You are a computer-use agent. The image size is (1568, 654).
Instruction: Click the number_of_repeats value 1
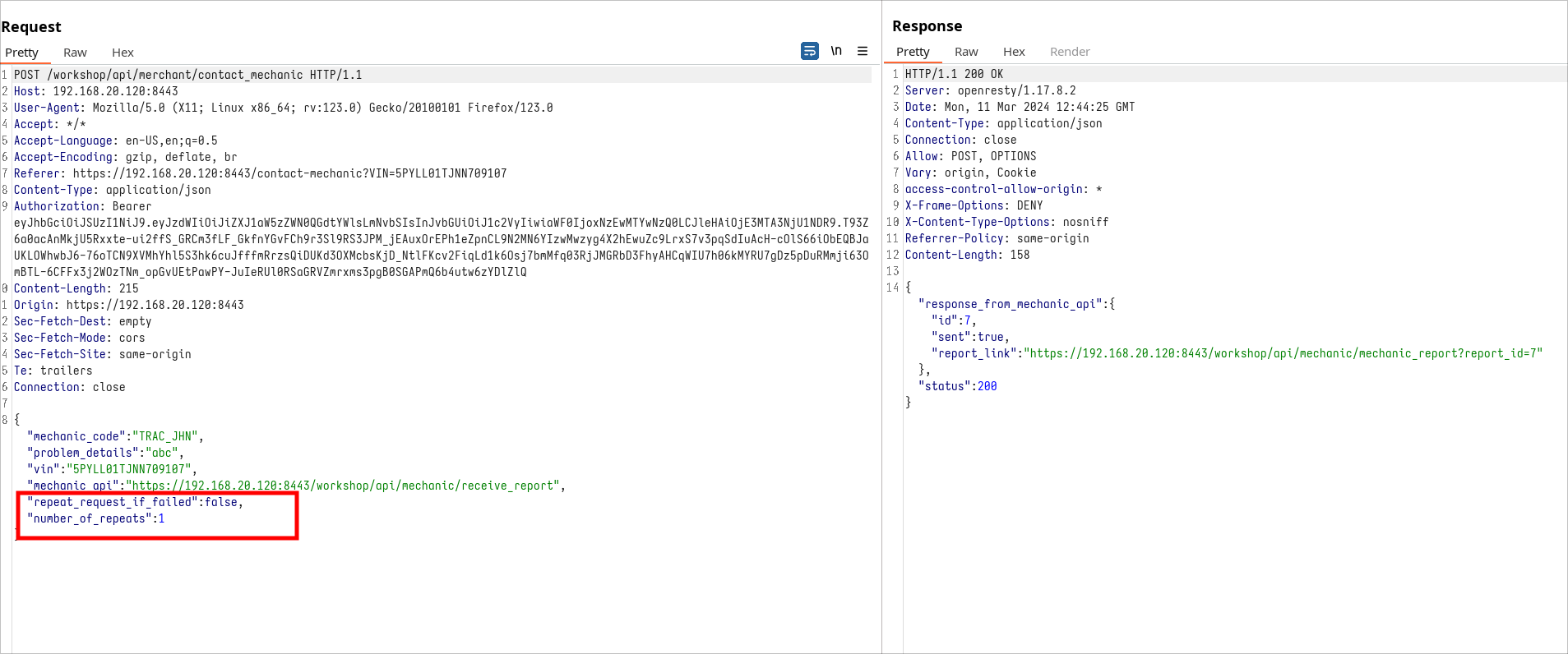(161, 518)
